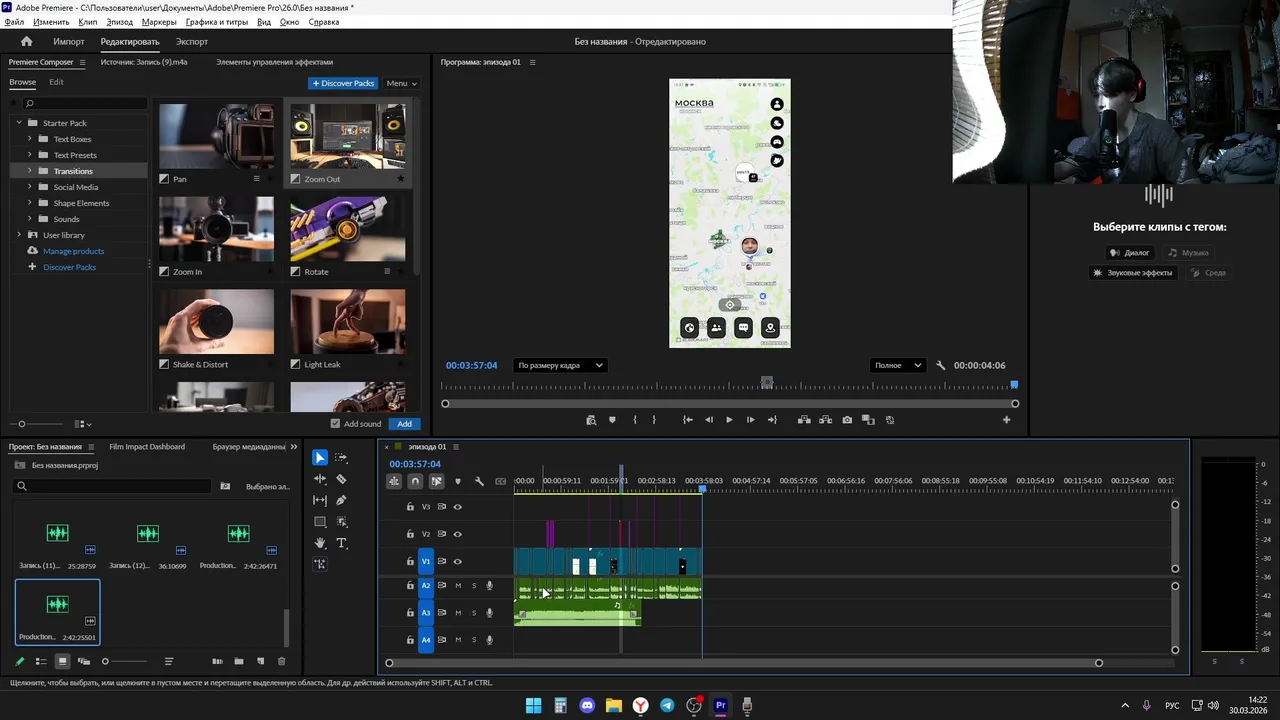The image size is (1280, 720).
Task: Click the Program Monitor time ruler playhead
Action: point(1014,384)
